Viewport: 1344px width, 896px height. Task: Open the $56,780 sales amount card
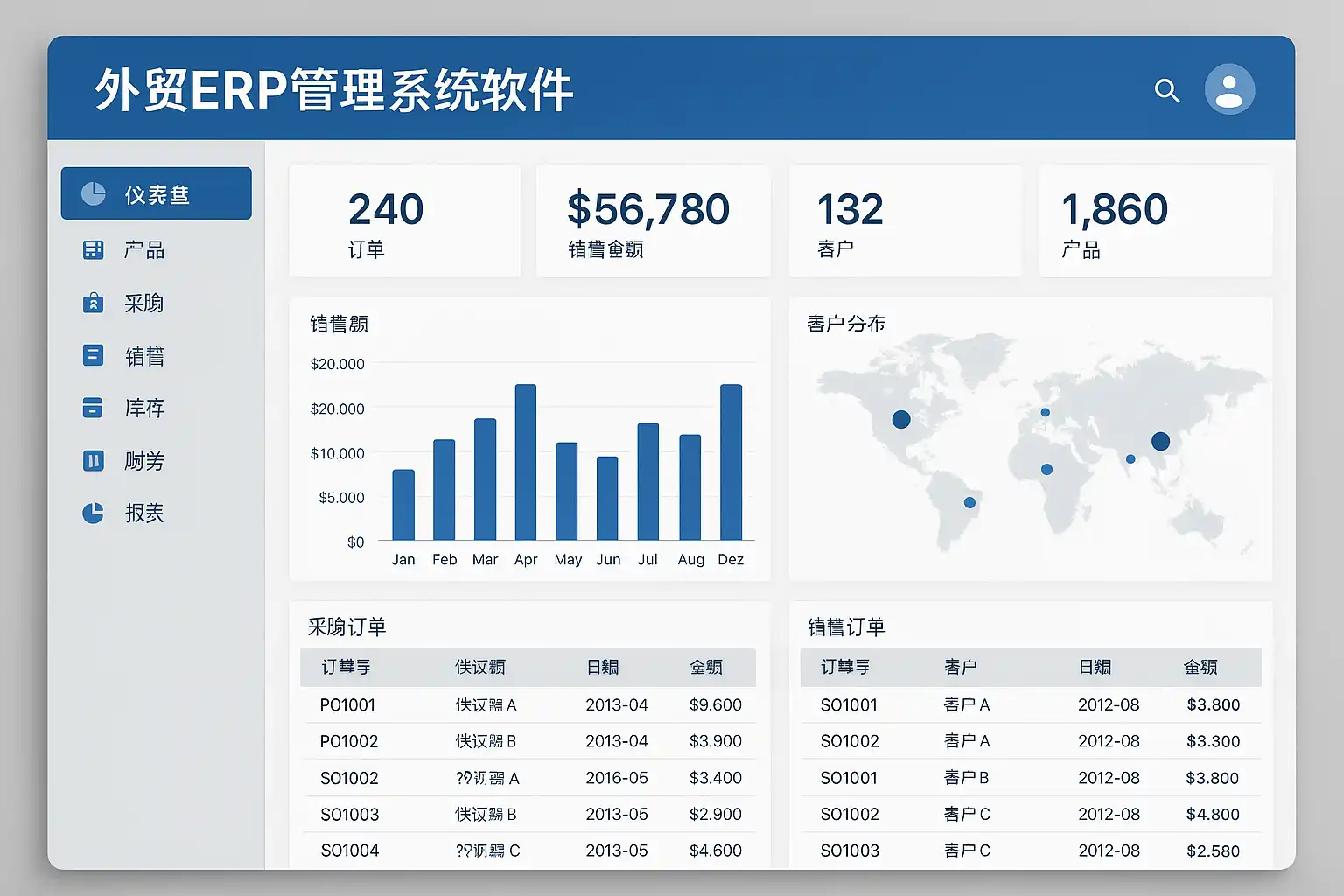point(654,221)
